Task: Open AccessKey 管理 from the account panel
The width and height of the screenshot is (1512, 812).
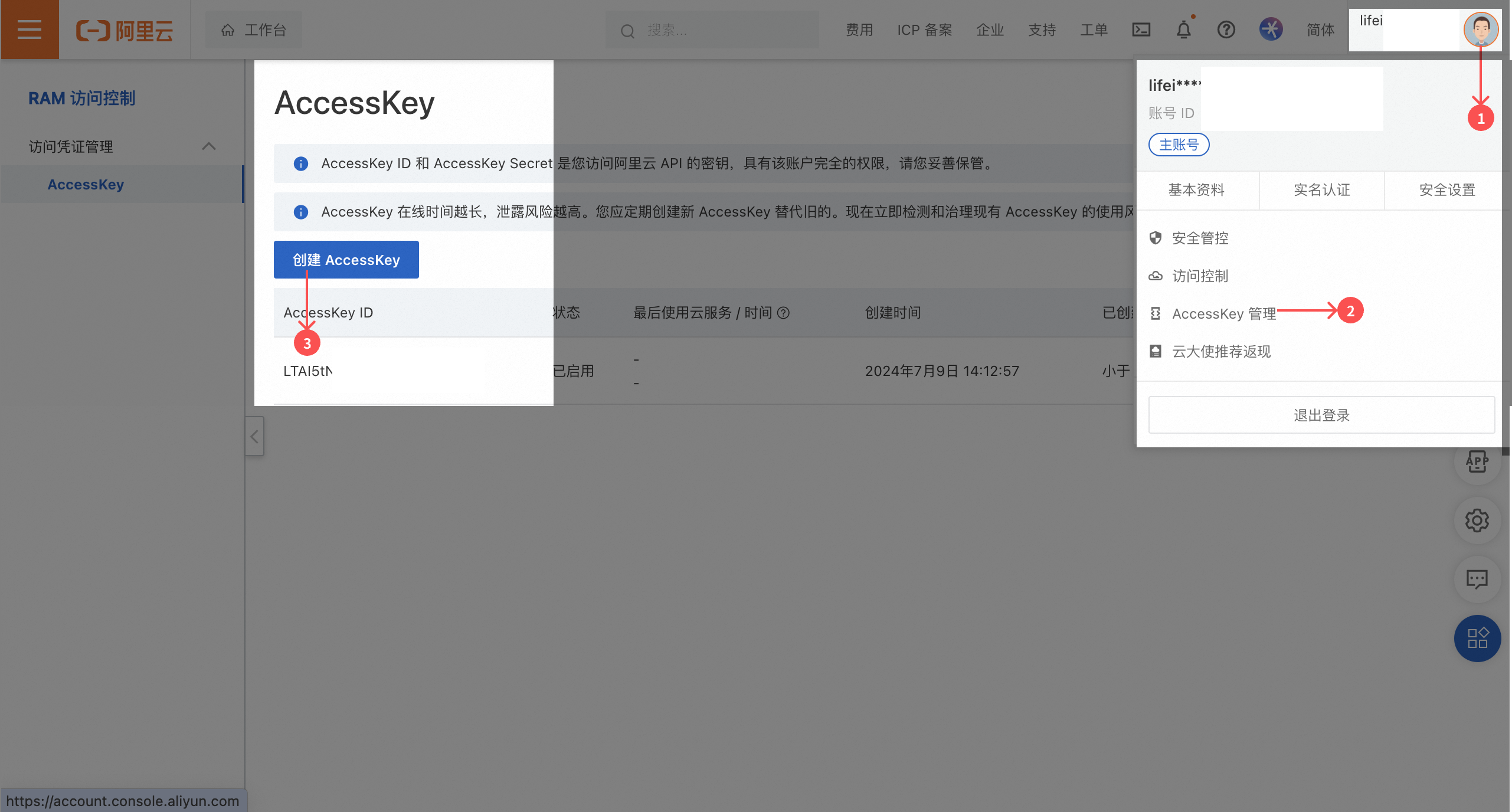Action: (1223, 313)
